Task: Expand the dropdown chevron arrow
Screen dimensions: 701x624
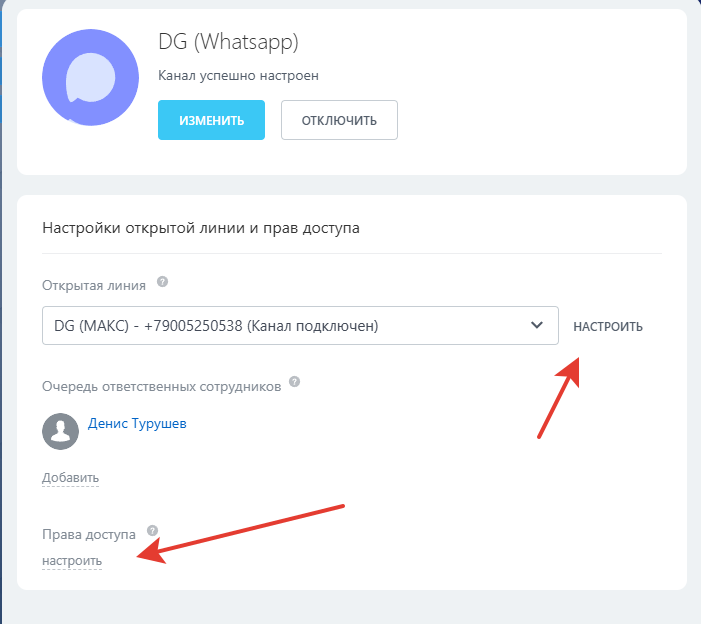Action: (x=537, y=325)
